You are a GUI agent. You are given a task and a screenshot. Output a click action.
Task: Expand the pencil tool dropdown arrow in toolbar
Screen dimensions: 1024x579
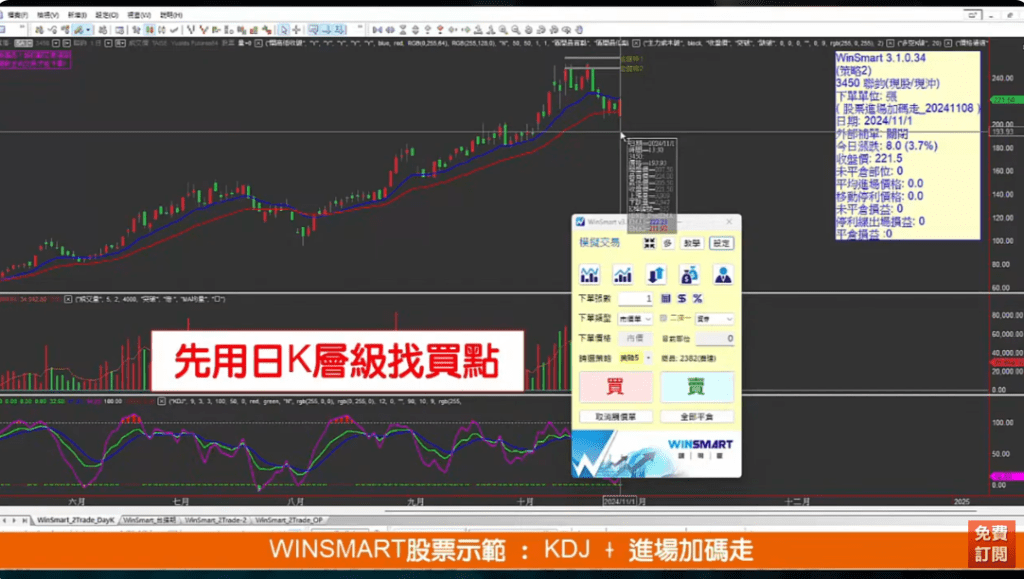[x=88, y=30]
